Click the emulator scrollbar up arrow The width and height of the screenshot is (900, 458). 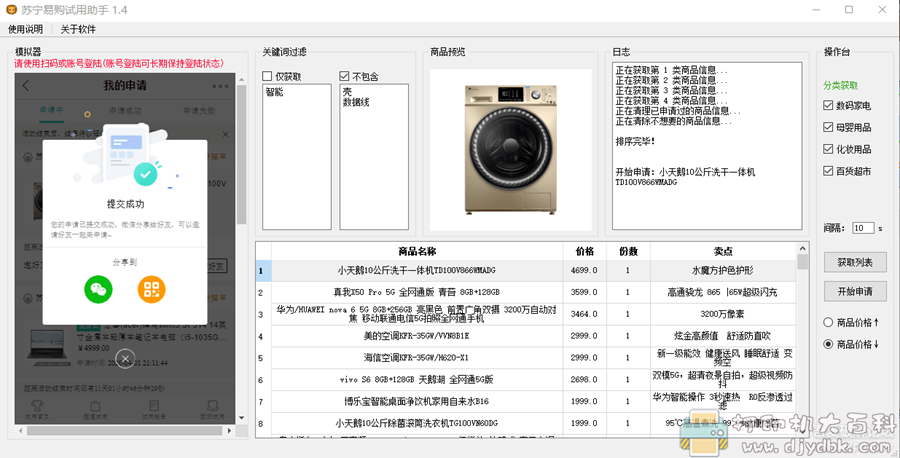(242, 79)
